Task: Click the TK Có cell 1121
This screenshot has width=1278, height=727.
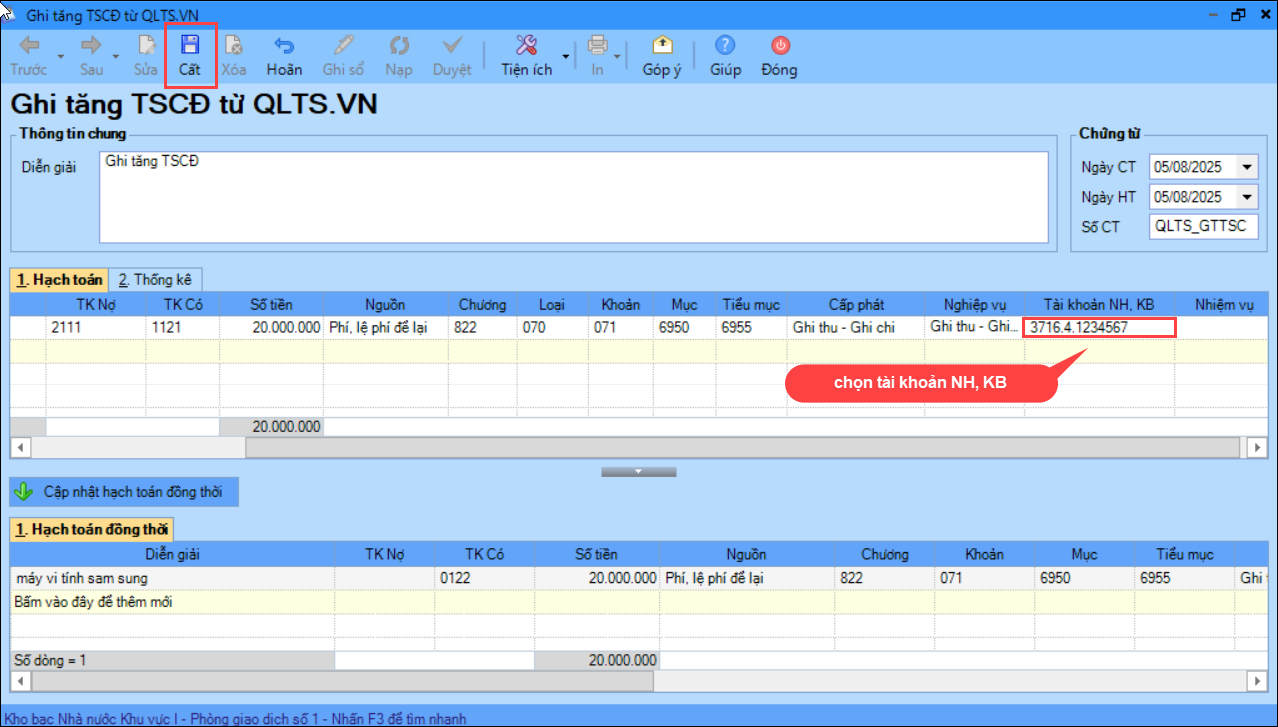Action: pyautogui.click(x=183, y=327)
